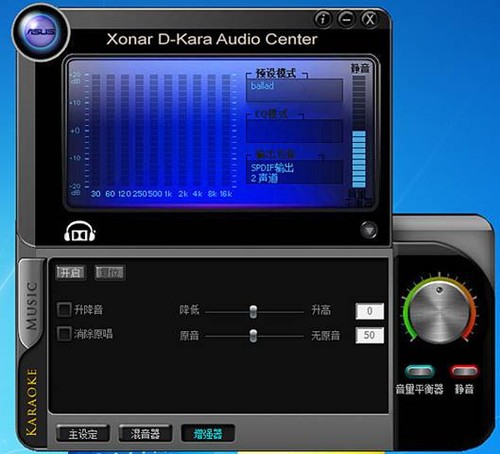Collapse panel with round down-arrow button

[x=369, y=230]
